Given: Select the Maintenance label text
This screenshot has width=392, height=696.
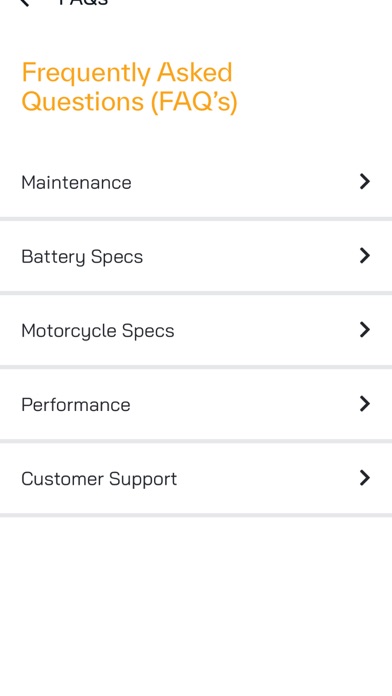Looking at the screenshot, I should [x=76, y=182].
